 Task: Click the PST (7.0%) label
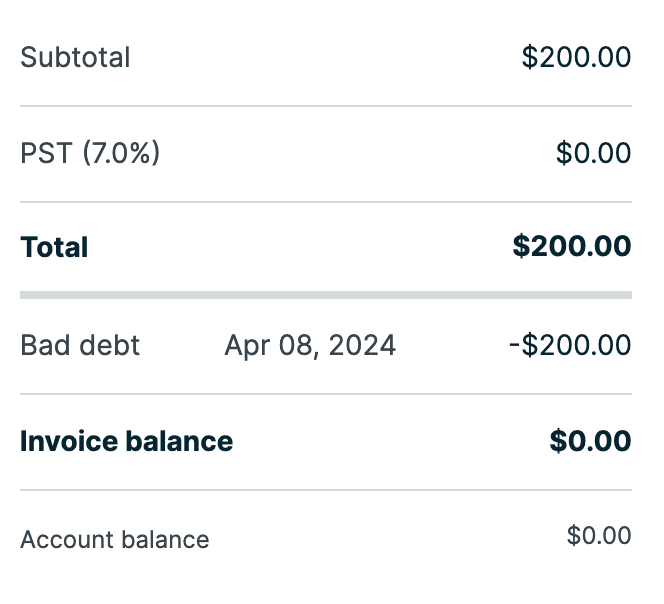point(90,153)
